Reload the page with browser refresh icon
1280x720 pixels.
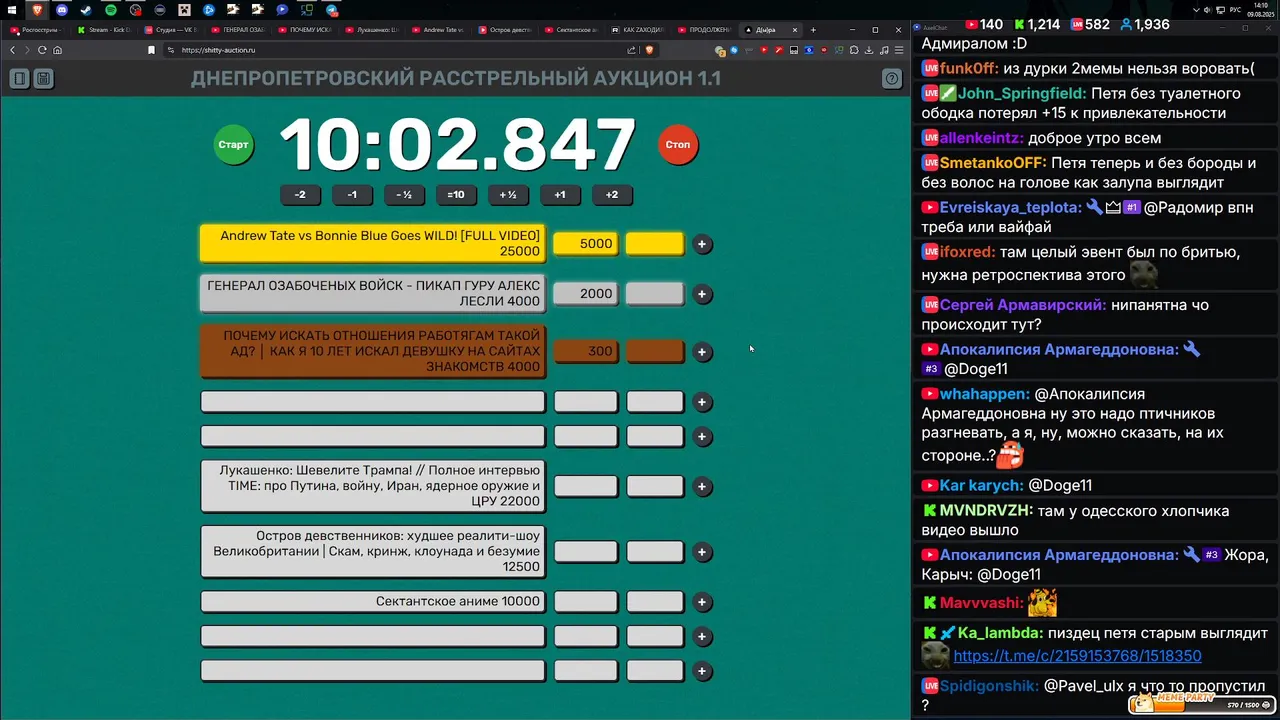42,50
